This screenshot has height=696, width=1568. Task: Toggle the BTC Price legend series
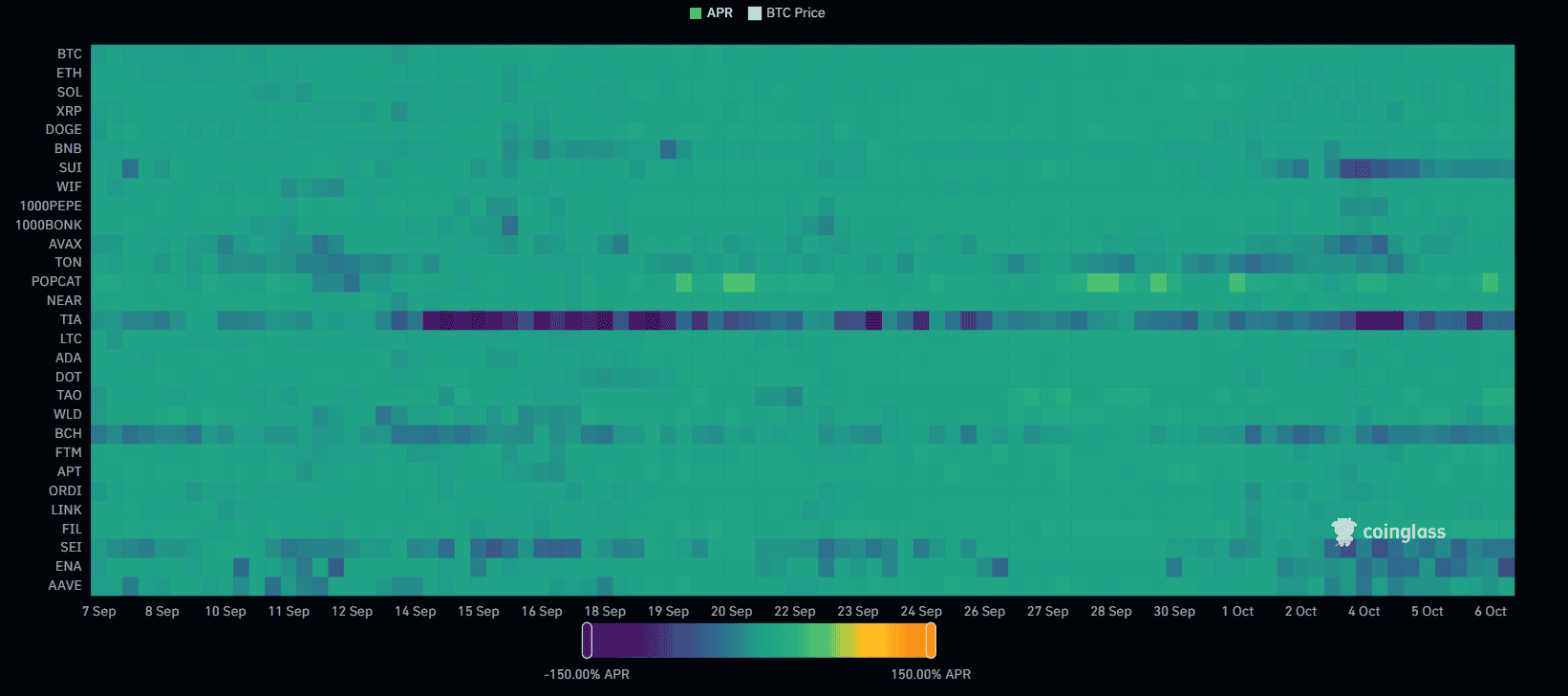(786, 12)
